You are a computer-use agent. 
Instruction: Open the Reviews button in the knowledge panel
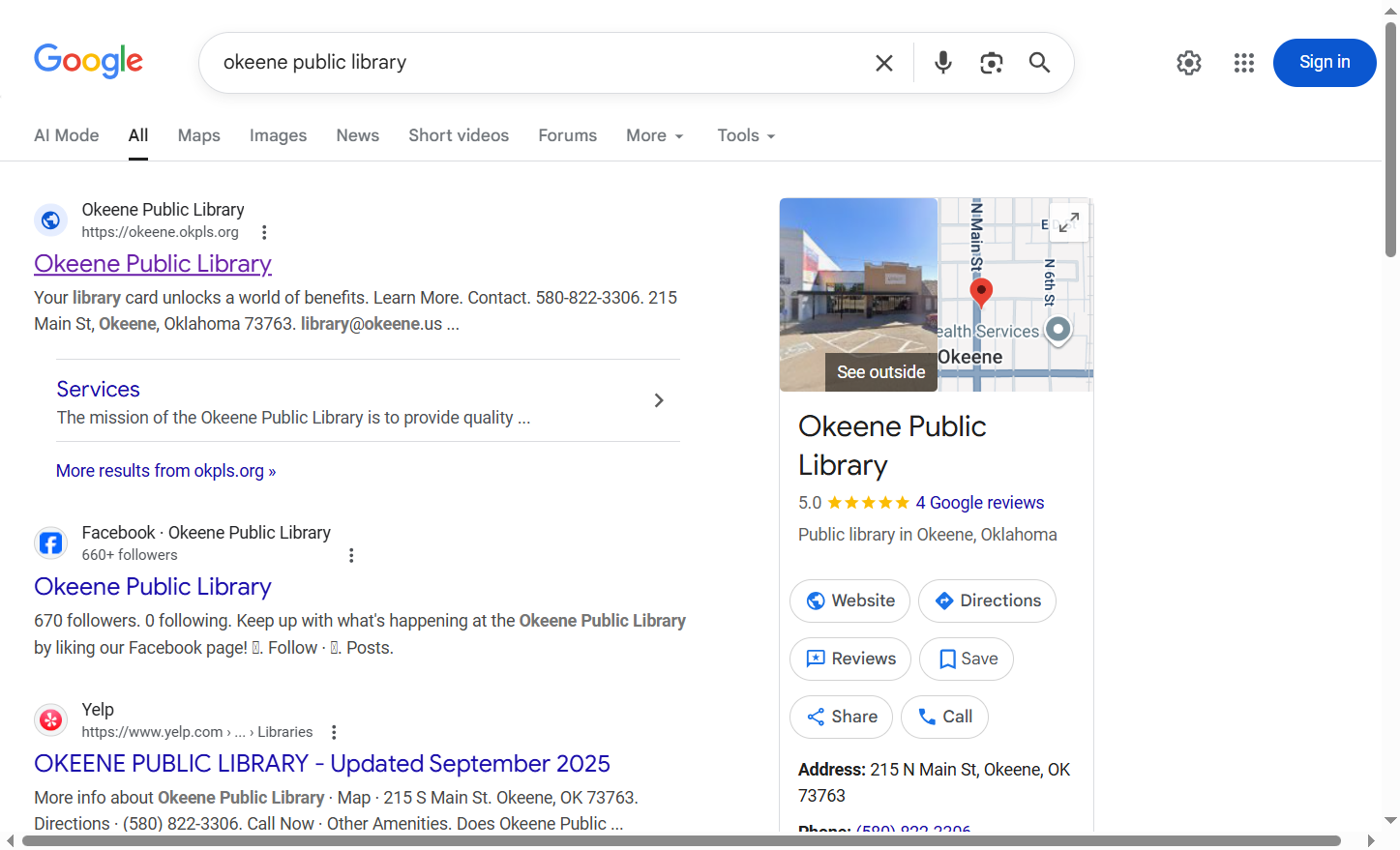(850, 659)
